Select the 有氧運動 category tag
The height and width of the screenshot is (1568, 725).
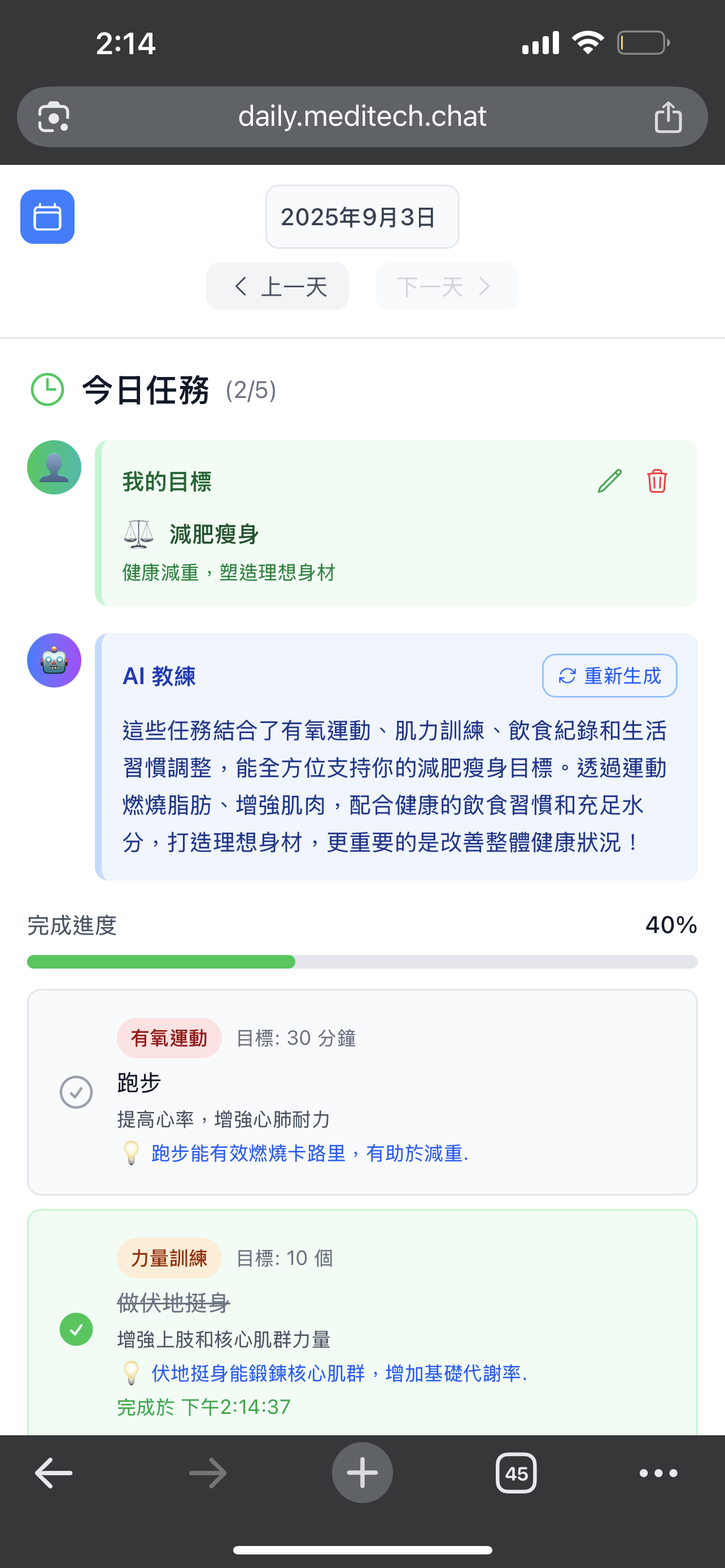169,1038
